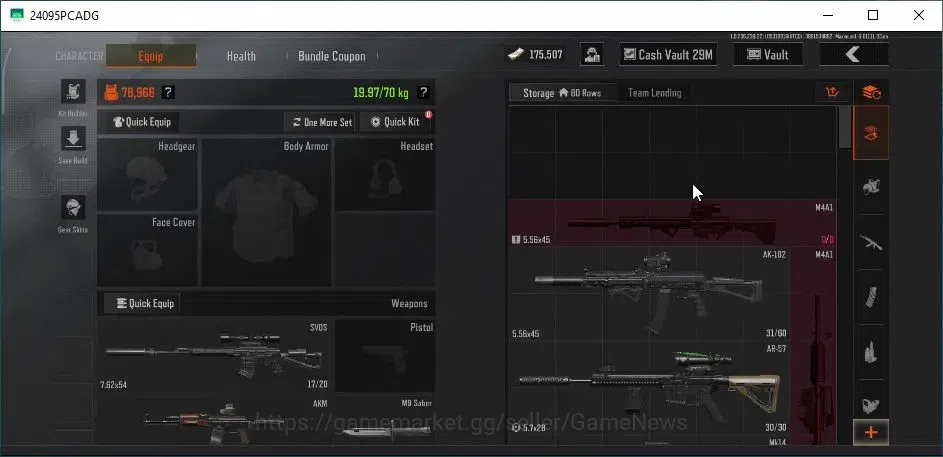Click the One More Set button
This screenshot has height=457, width=943.
click(x=319, y=122)
